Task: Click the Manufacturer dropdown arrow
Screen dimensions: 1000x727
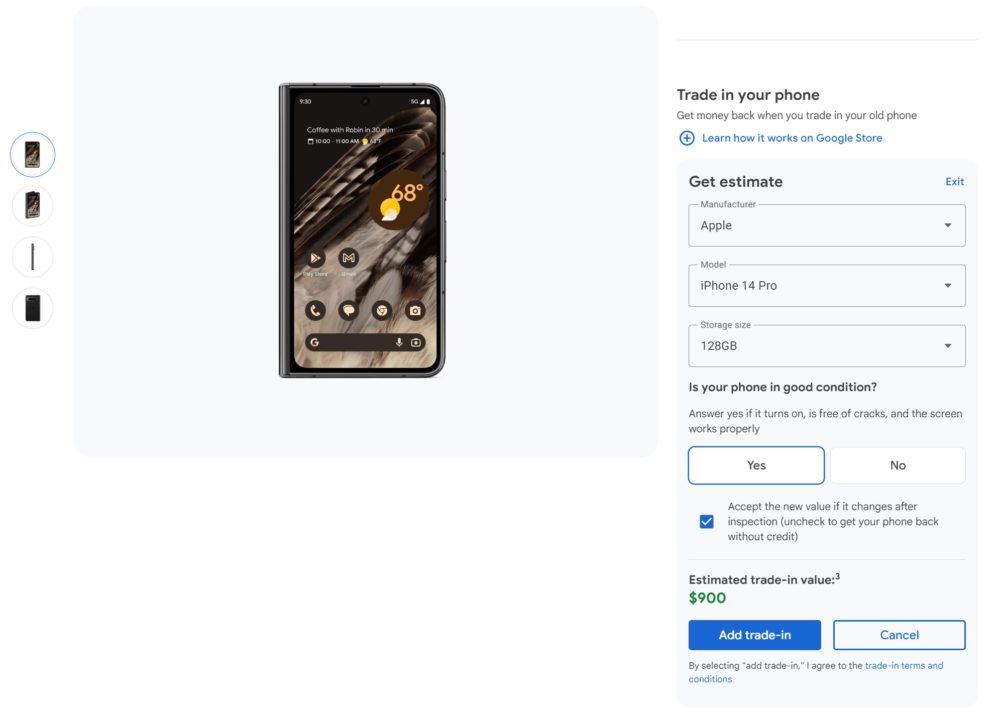Action: tap(948, 225)
